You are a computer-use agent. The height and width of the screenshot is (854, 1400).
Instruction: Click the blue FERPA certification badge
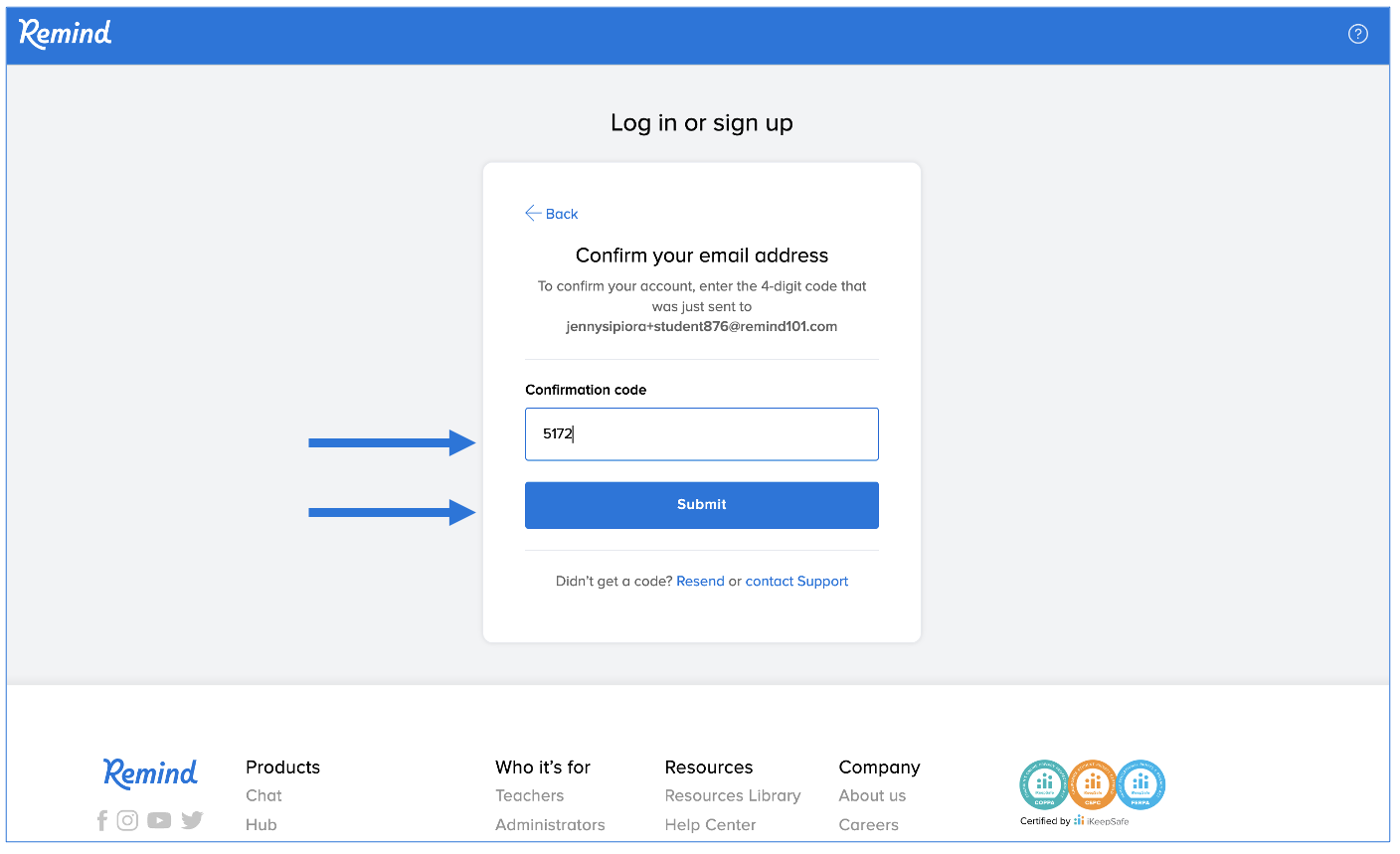tap(1140, 785)
